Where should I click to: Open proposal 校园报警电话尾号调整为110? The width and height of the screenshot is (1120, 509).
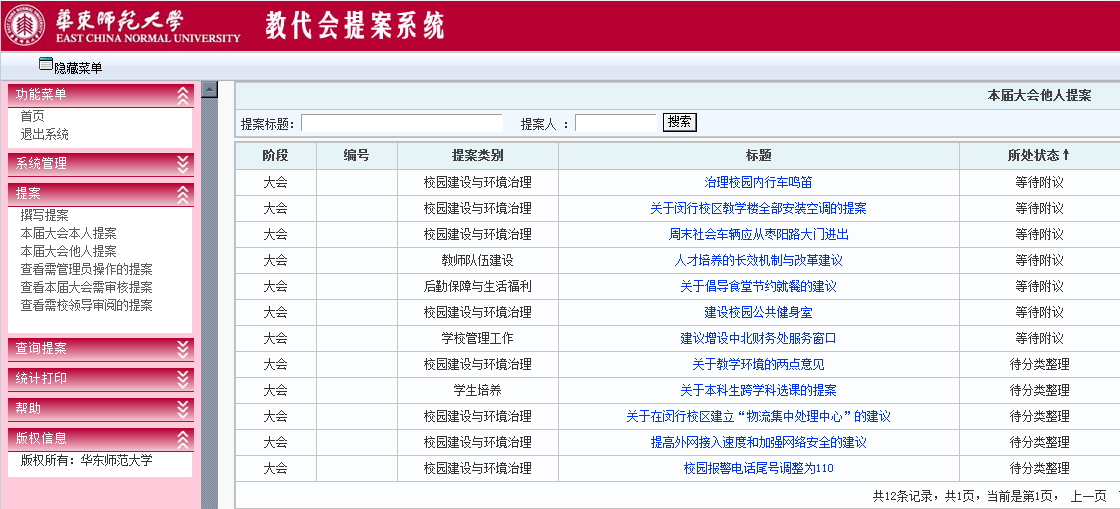click(x=758, y=468)
